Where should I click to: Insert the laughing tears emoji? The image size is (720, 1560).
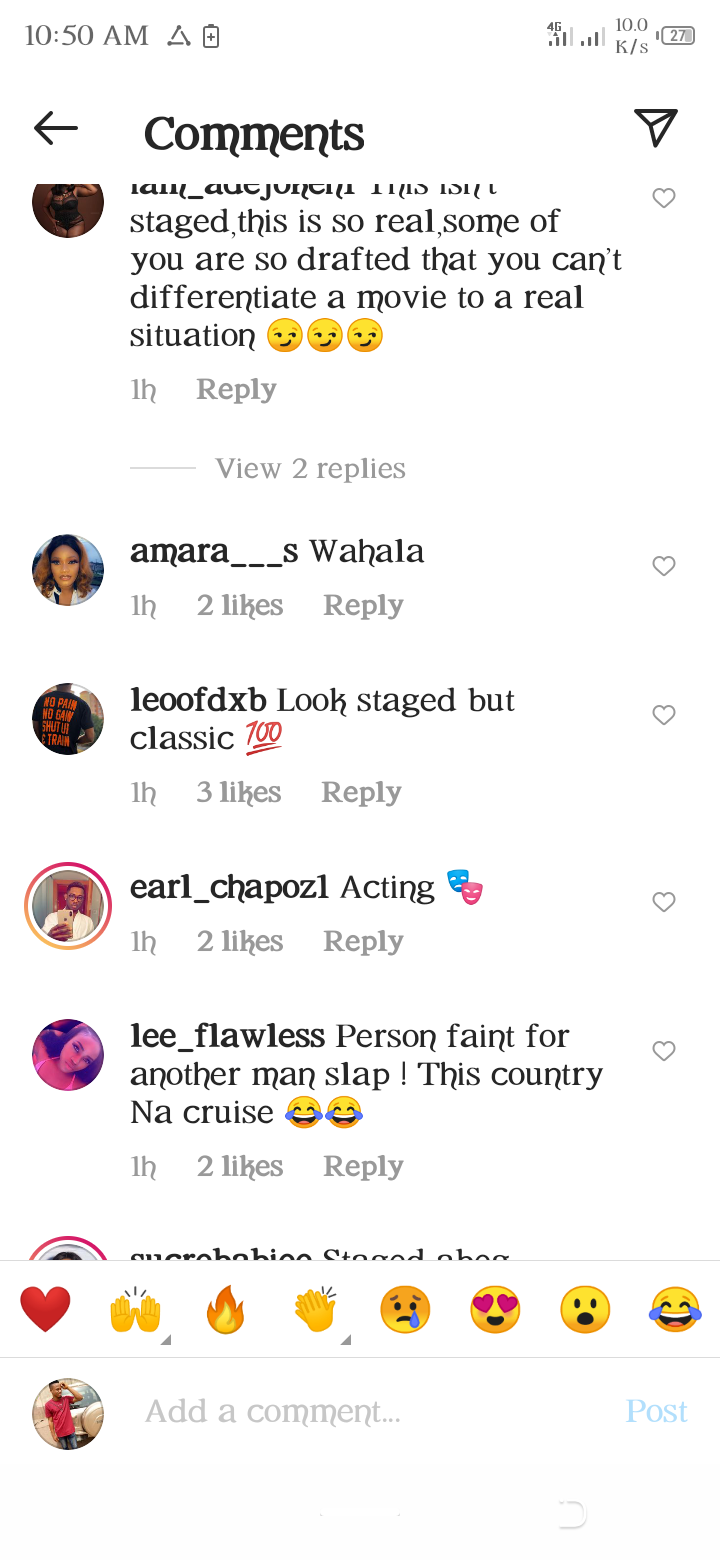click(675, 1310)
